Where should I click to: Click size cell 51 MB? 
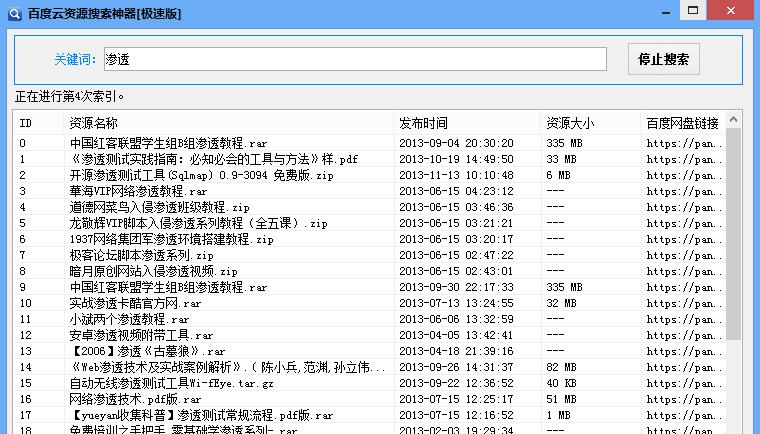pyautogui.click(x=561, y=399)
